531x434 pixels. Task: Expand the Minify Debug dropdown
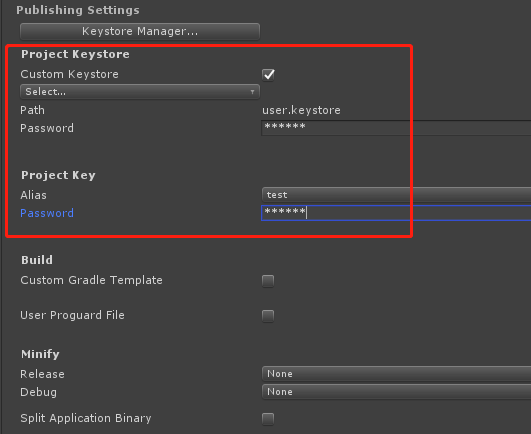click(x=396, y=392)
